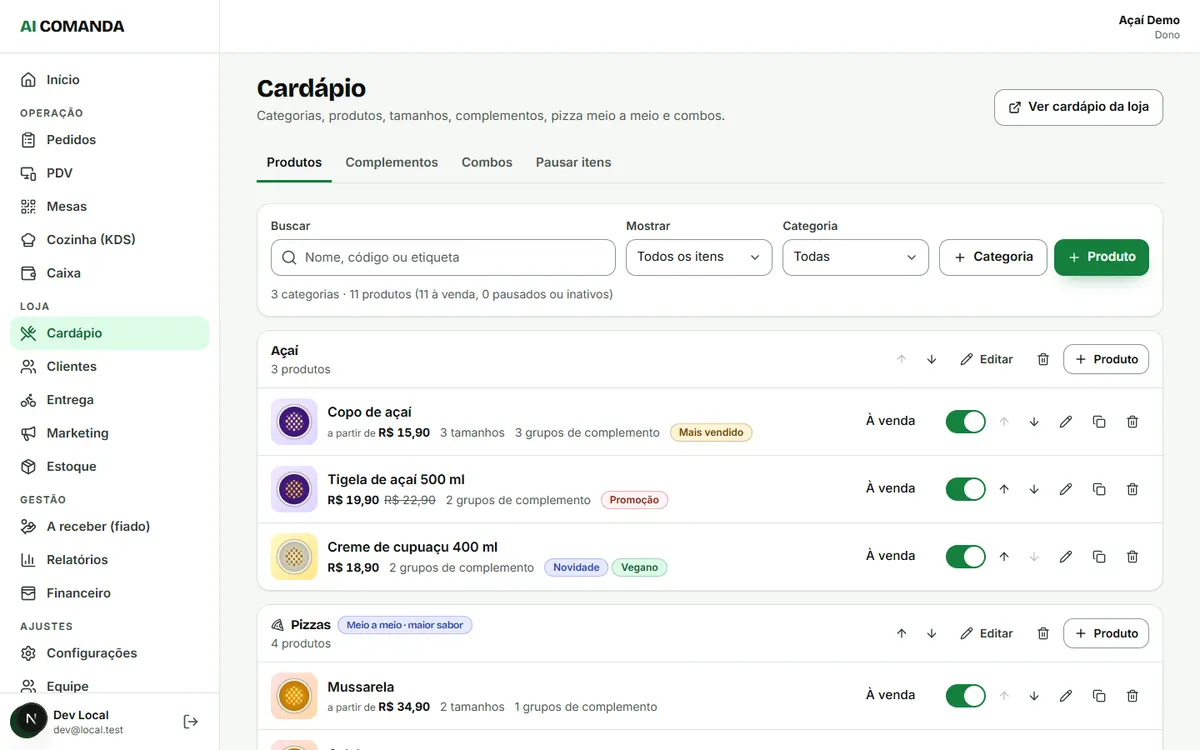
Task: Open Pedidos in the sidebar
Action: point(110,140)
